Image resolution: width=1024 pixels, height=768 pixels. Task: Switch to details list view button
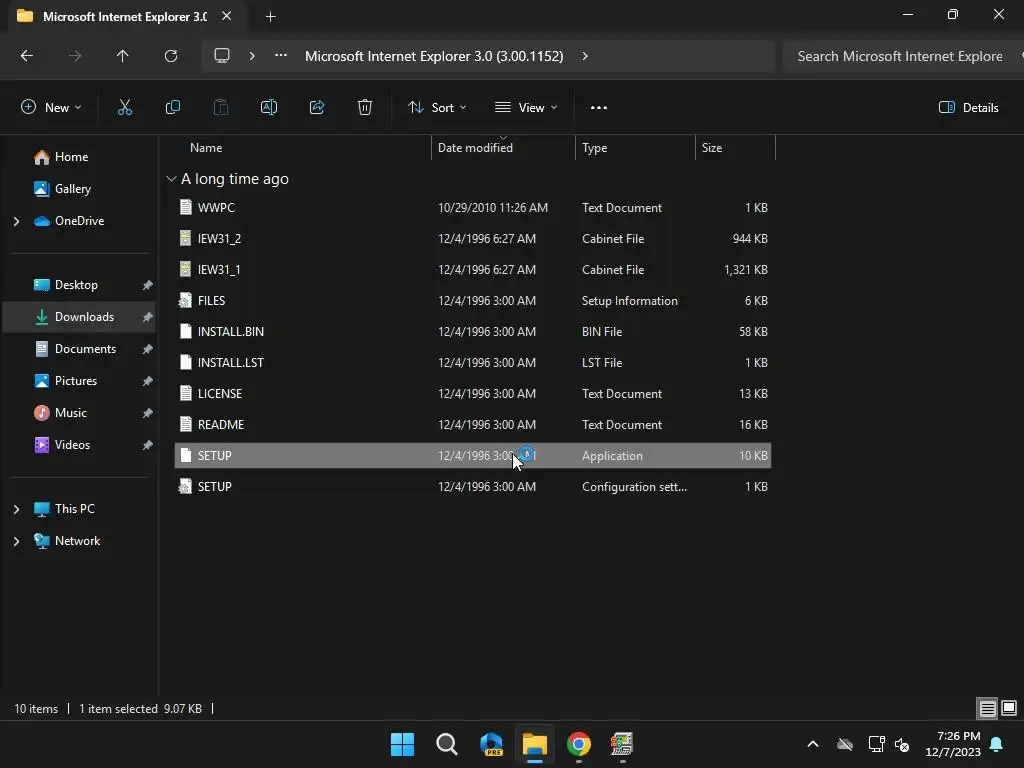point(987,709)
